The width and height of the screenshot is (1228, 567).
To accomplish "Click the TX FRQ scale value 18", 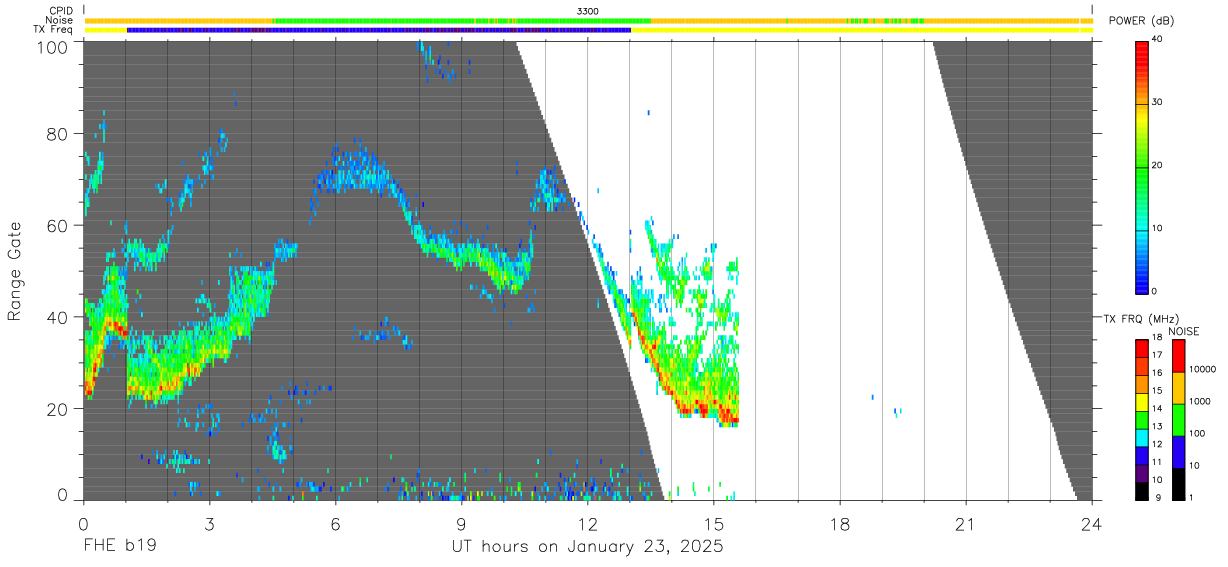I will coord(1158,339).
